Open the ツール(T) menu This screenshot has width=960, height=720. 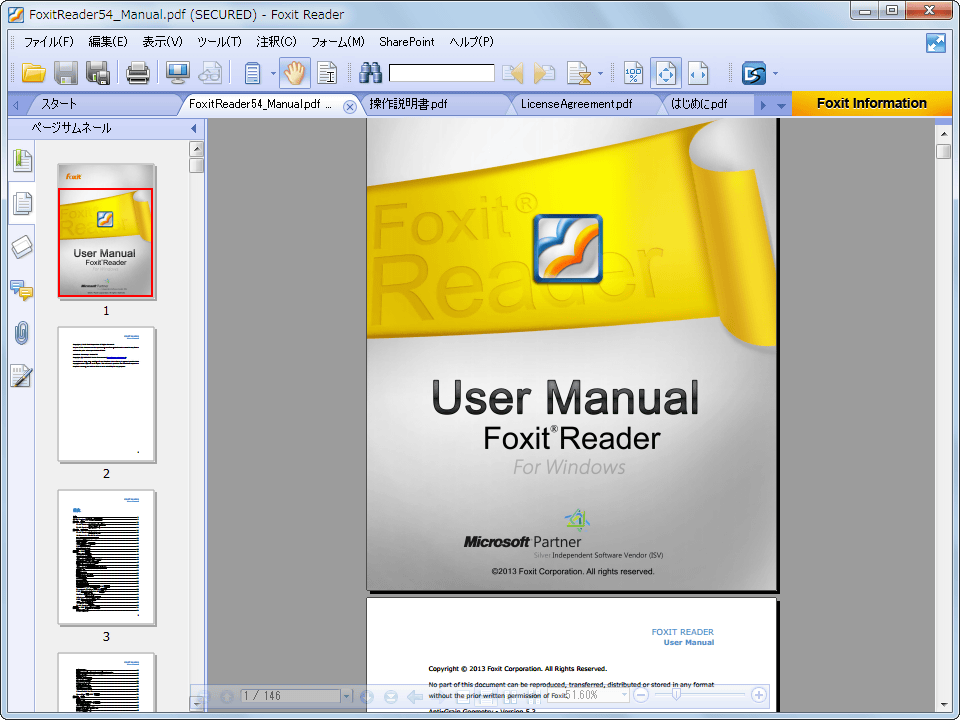click(x=219, y=42)
